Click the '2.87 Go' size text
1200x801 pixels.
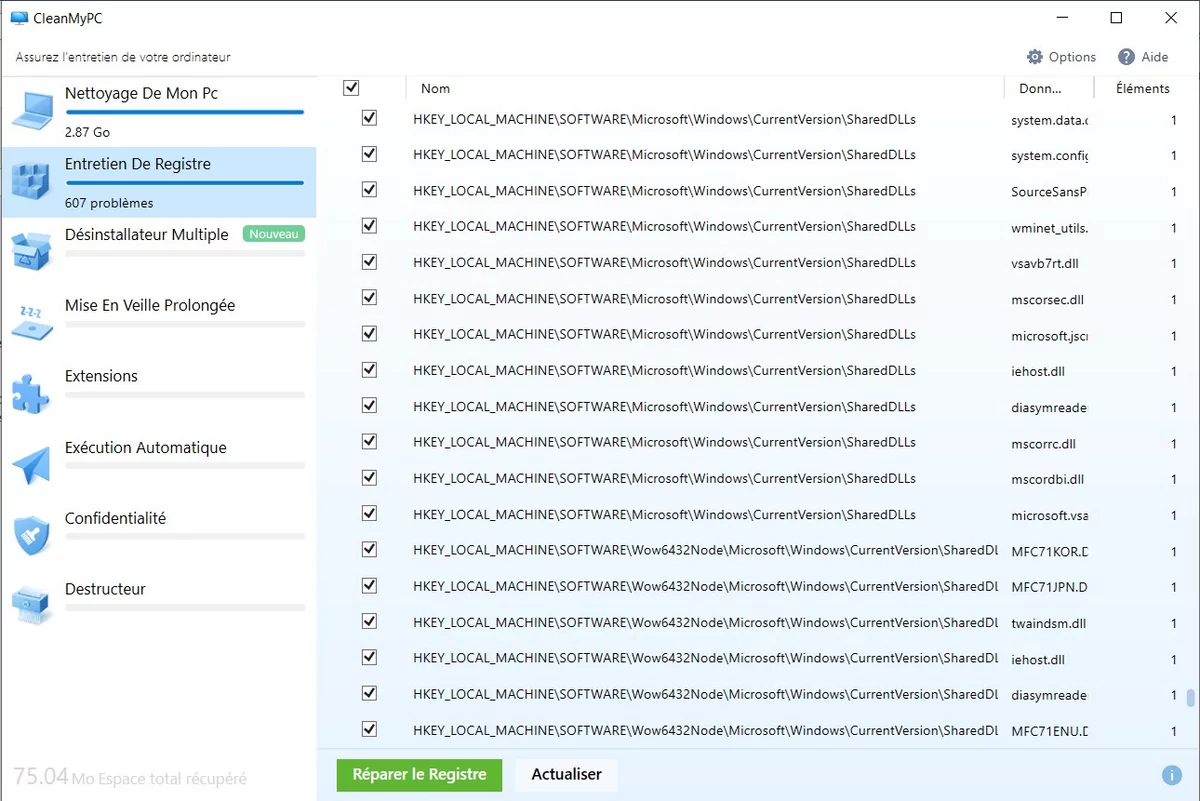click(x=87, y=132)
